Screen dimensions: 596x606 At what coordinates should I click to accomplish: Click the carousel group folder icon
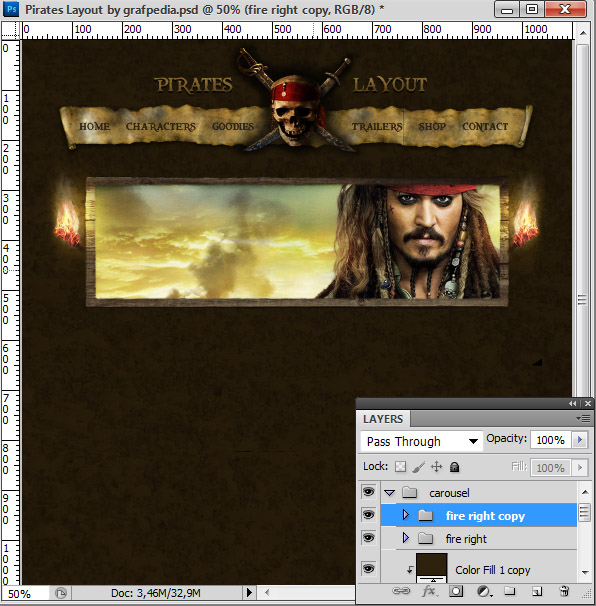[409, 492]
